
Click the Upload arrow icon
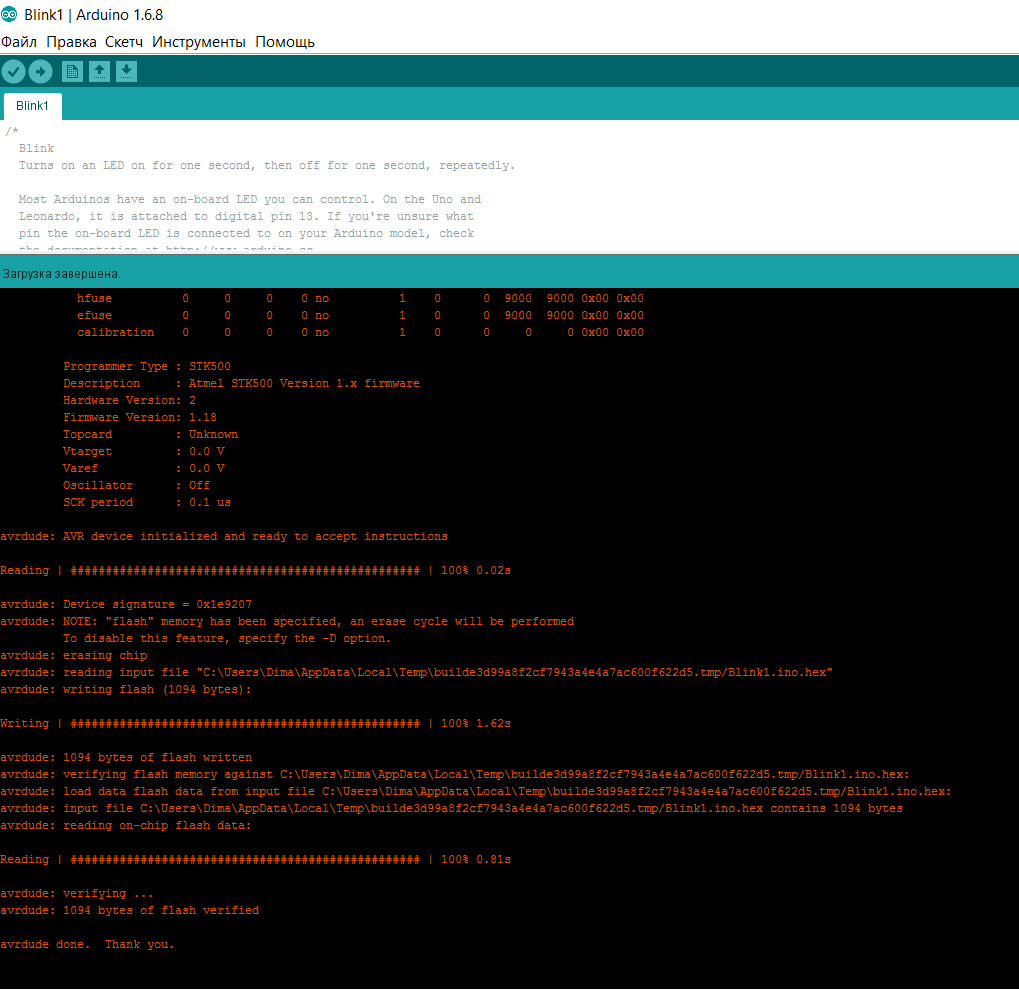40,72
